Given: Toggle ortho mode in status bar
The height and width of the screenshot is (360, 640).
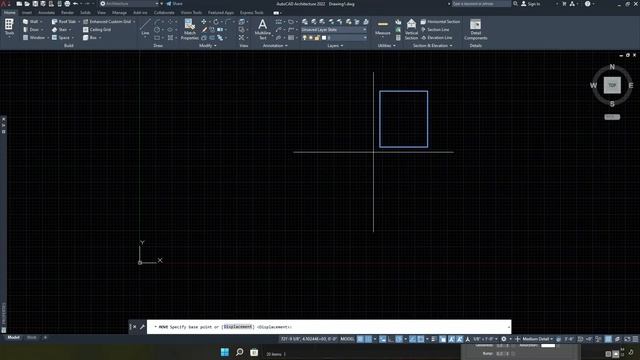Looking at the screenshot, I should point(391,339).
